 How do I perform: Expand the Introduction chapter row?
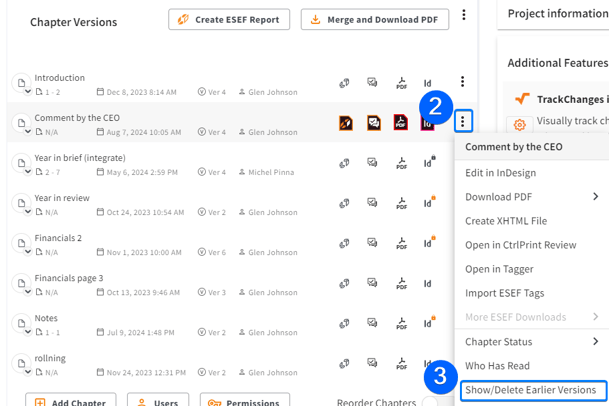tap(28, 91)
